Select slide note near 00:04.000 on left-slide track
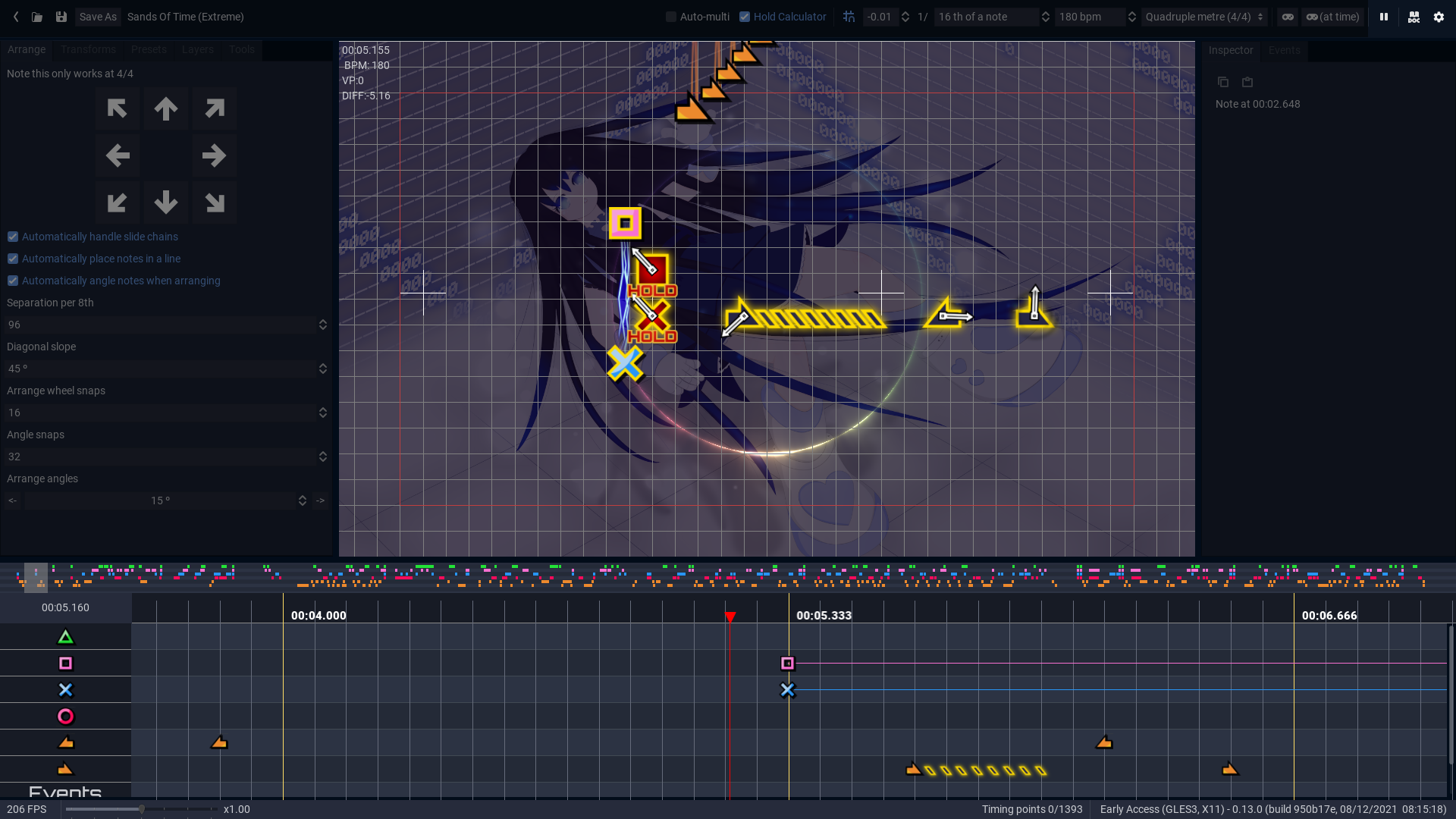 [219, 742]
